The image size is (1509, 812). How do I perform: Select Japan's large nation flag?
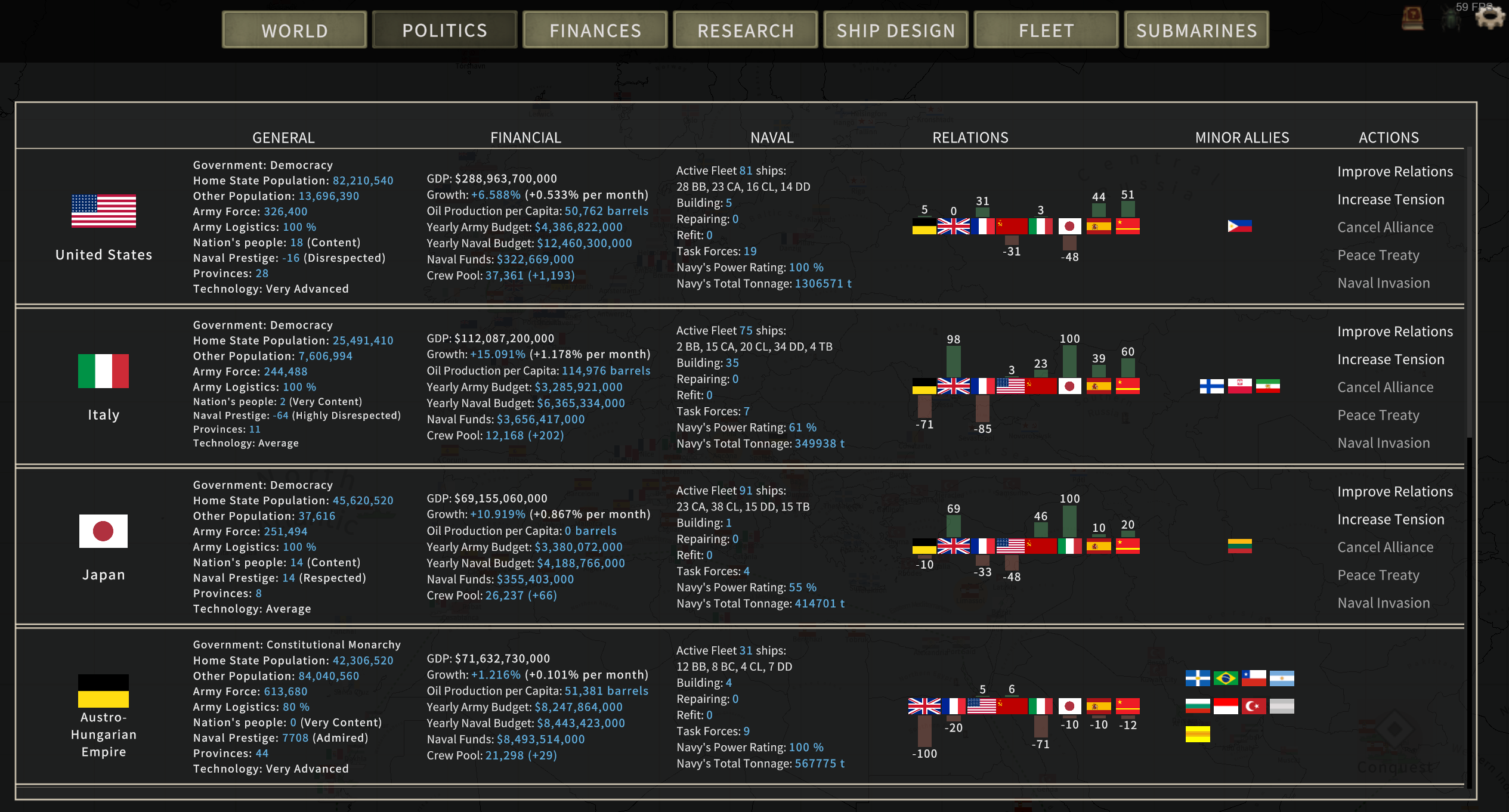pyautogui.click(x=103, y=531)
